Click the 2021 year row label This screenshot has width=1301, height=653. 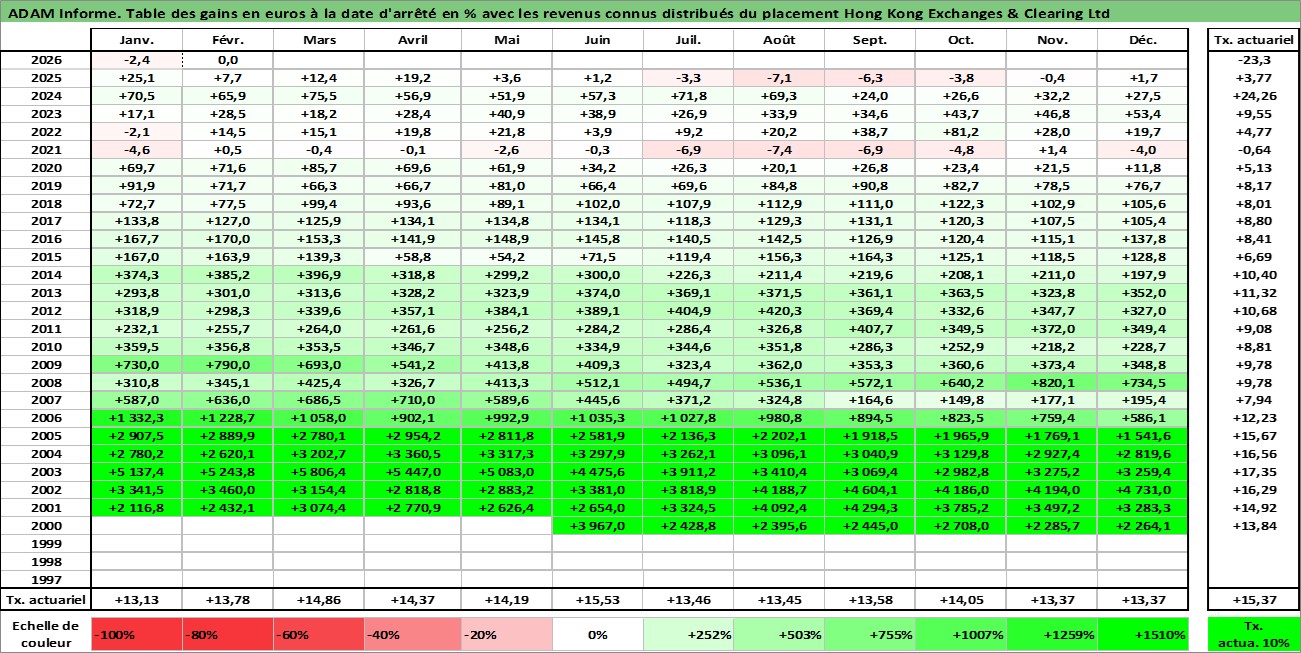46,150
